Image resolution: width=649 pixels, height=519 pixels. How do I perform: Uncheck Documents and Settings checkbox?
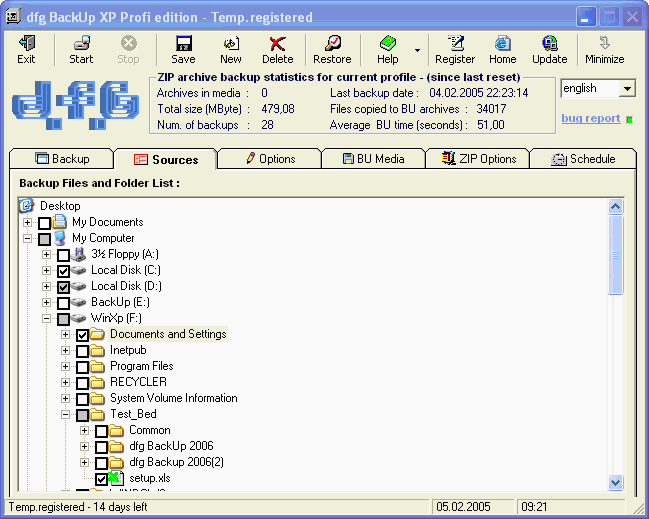tap(82, 335)
